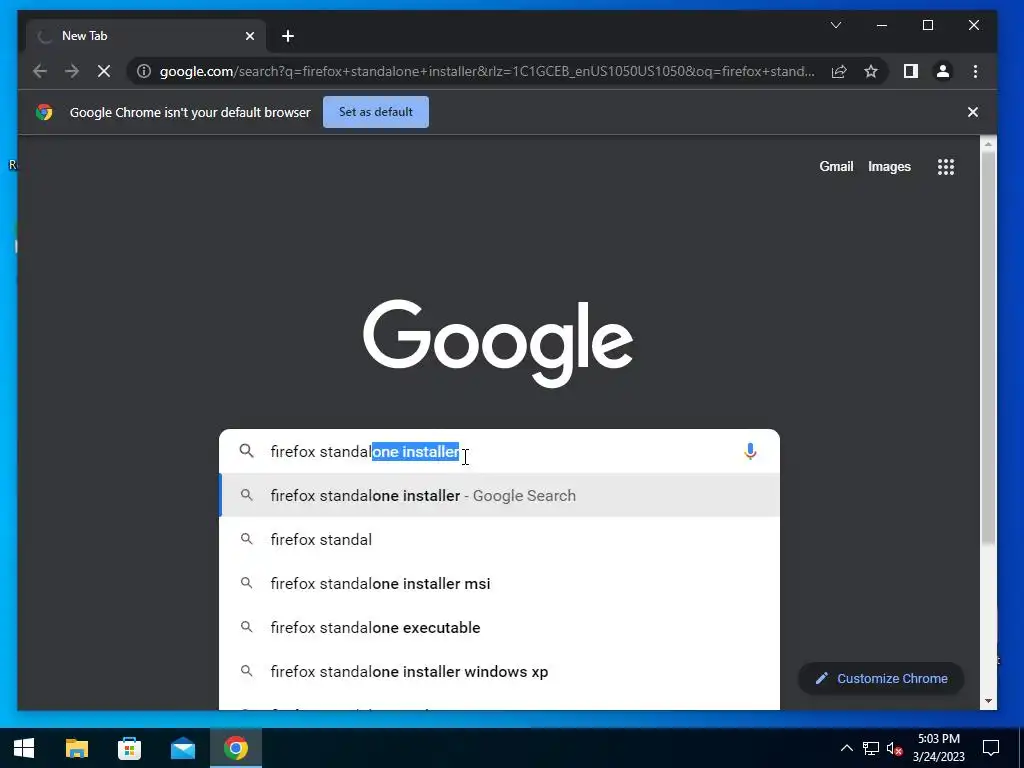The image size is (1024, 768).
Task: Open File Explorer from taskbar
Action: coord(76,748)
